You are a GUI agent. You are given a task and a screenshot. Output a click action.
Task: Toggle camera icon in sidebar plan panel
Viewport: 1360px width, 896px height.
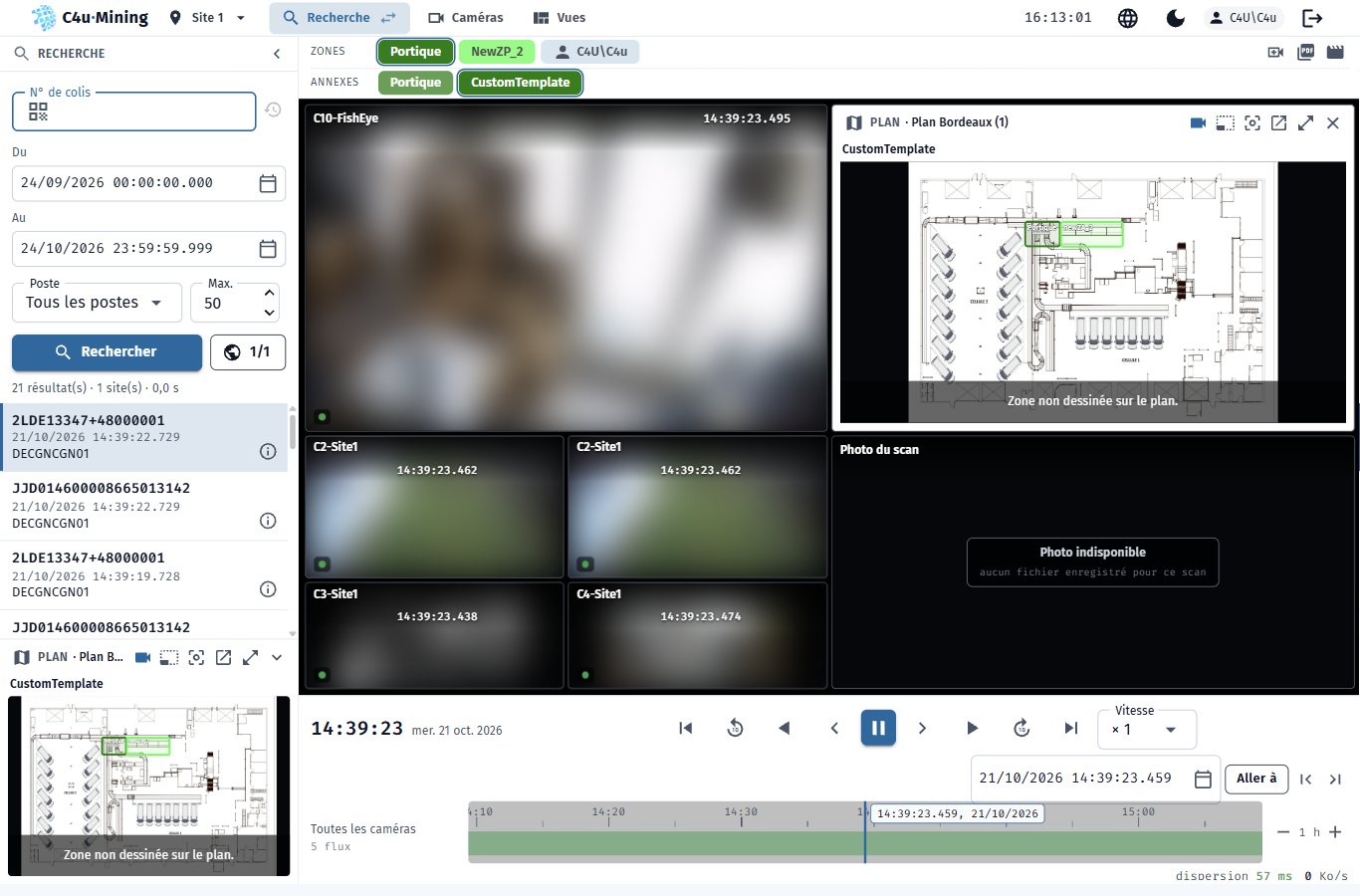[142, 657]
